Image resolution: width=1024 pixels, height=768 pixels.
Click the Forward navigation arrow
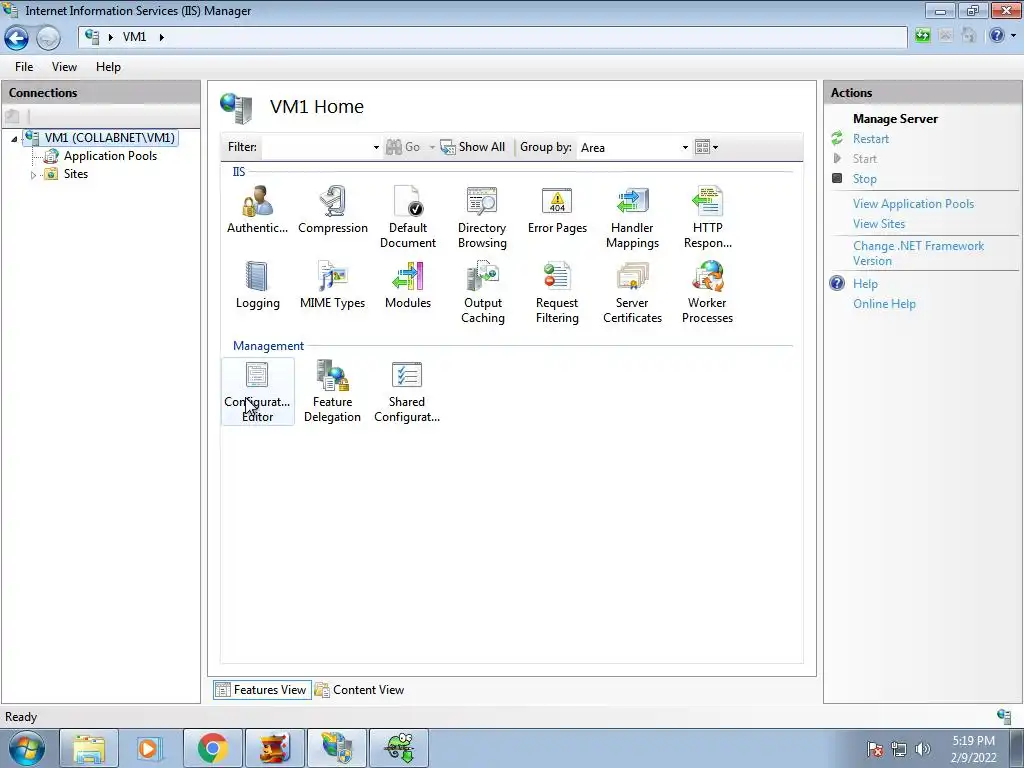(x=48, y=38)
